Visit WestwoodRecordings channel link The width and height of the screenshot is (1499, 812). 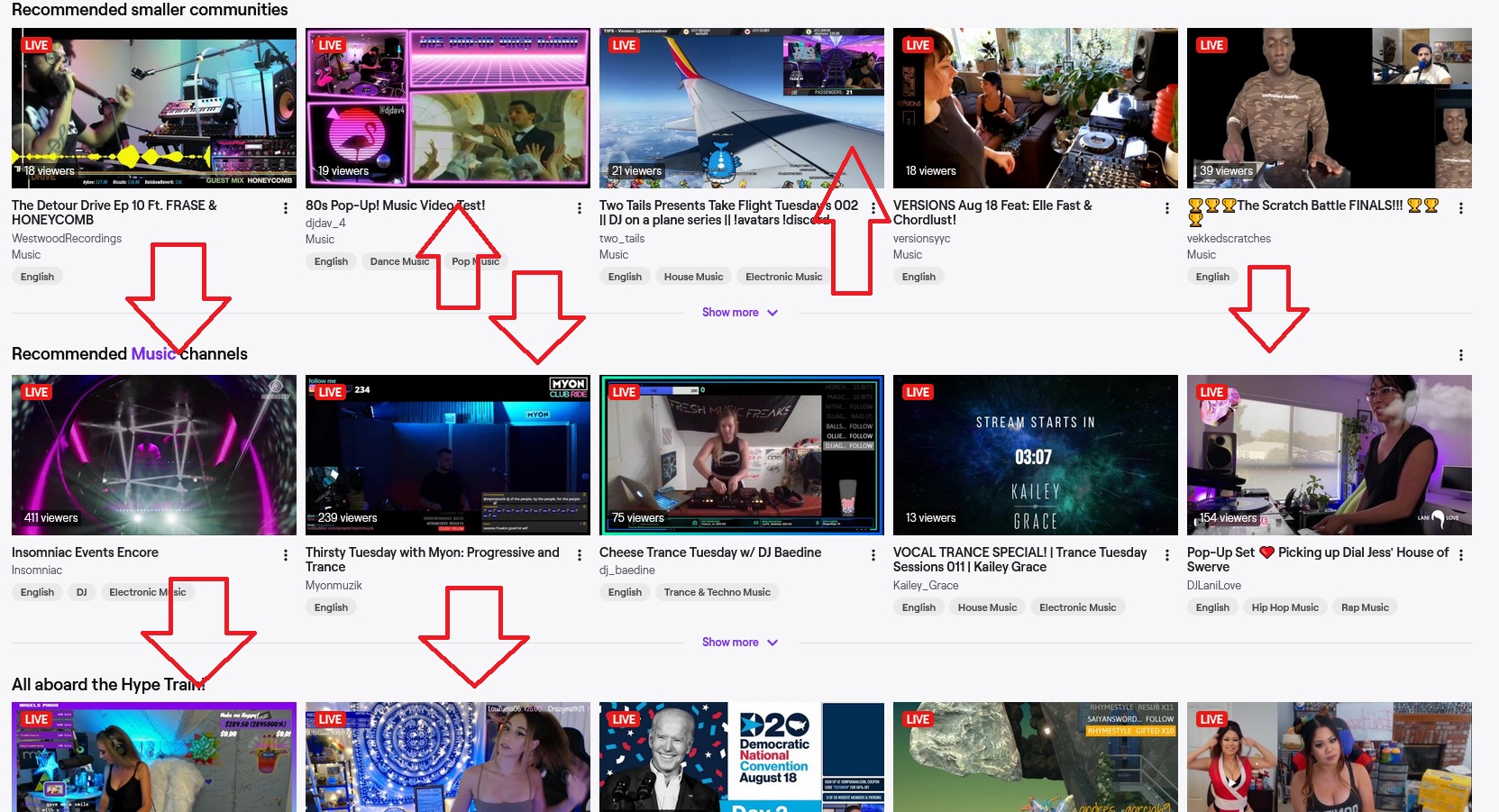pos(67,239)
